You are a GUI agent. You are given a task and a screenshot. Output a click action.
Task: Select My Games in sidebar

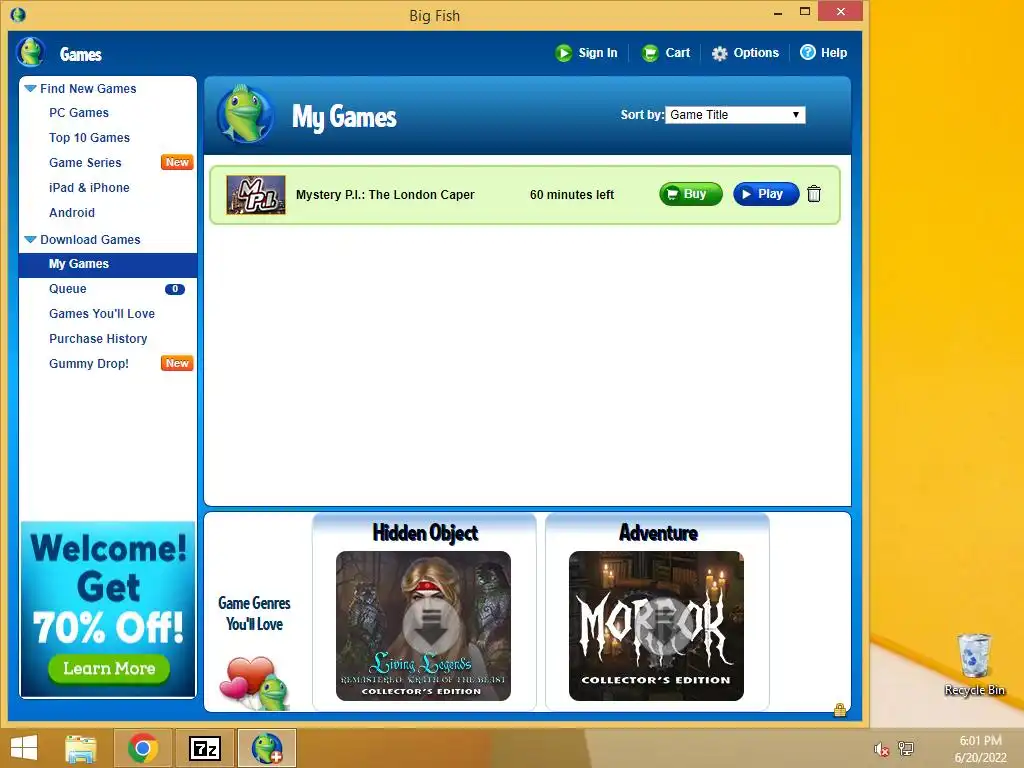pos(108,264)
